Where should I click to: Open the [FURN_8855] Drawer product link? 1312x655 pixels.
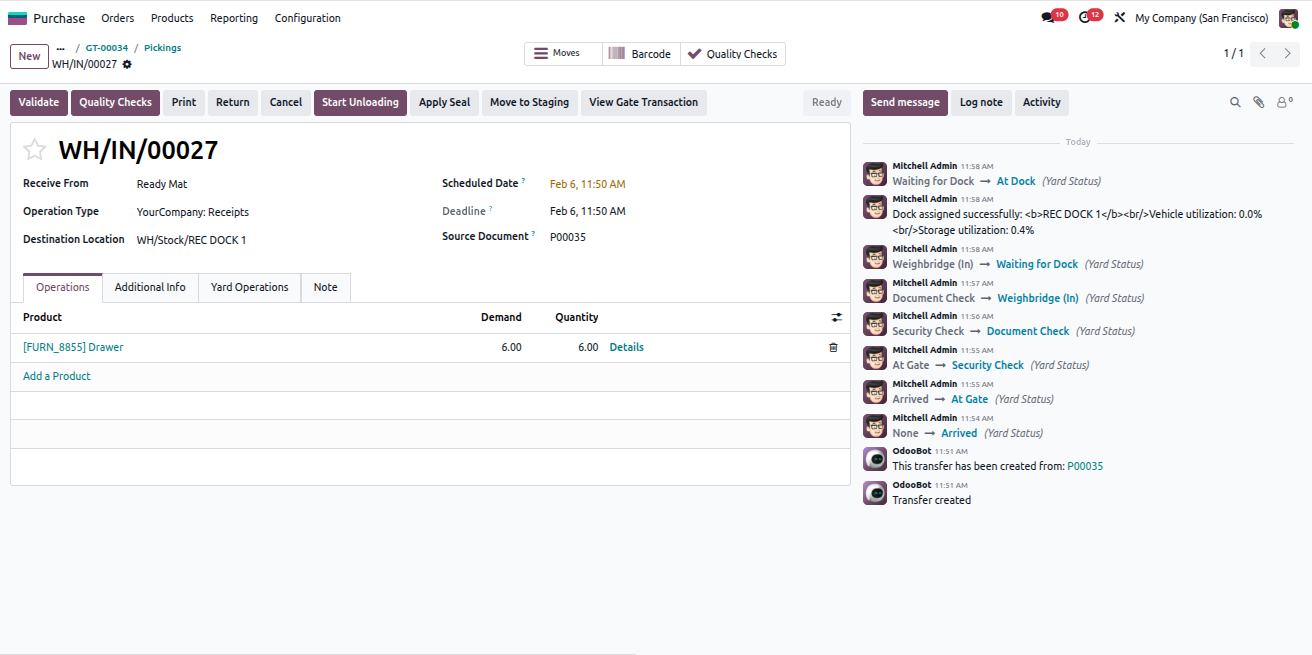(73, 347)
